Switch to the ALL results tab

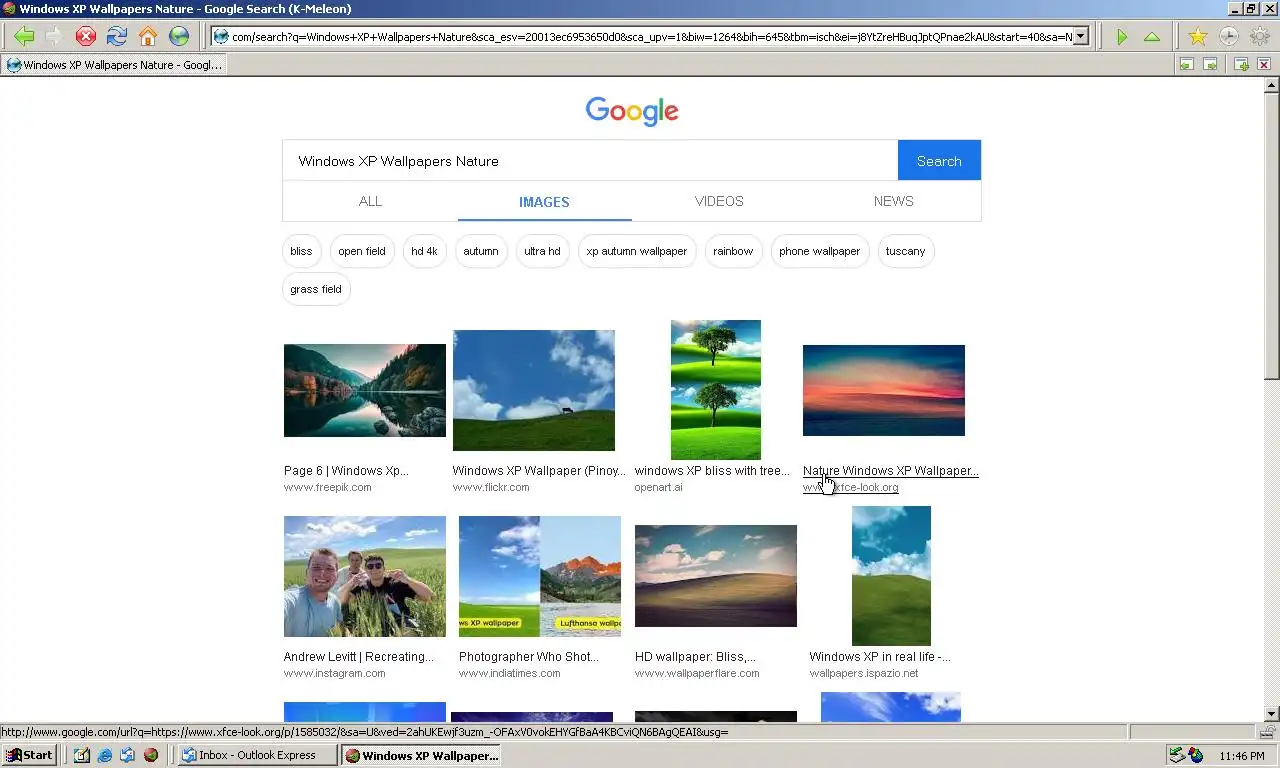pyautogui.click(x=370, y=201)
